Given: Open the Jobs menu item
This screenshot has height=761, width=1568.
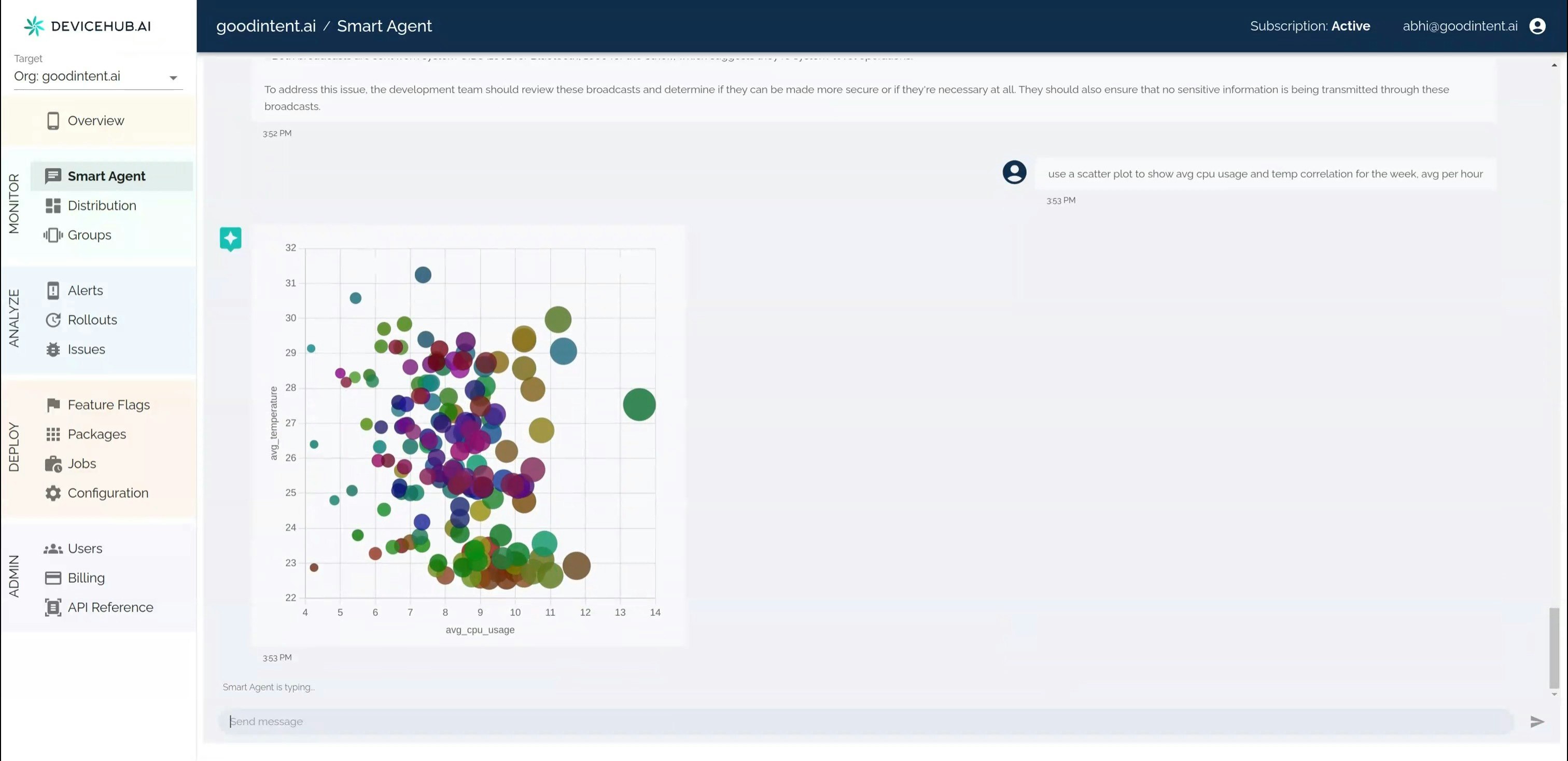Looking at the screenshot, I should point(81,463).
